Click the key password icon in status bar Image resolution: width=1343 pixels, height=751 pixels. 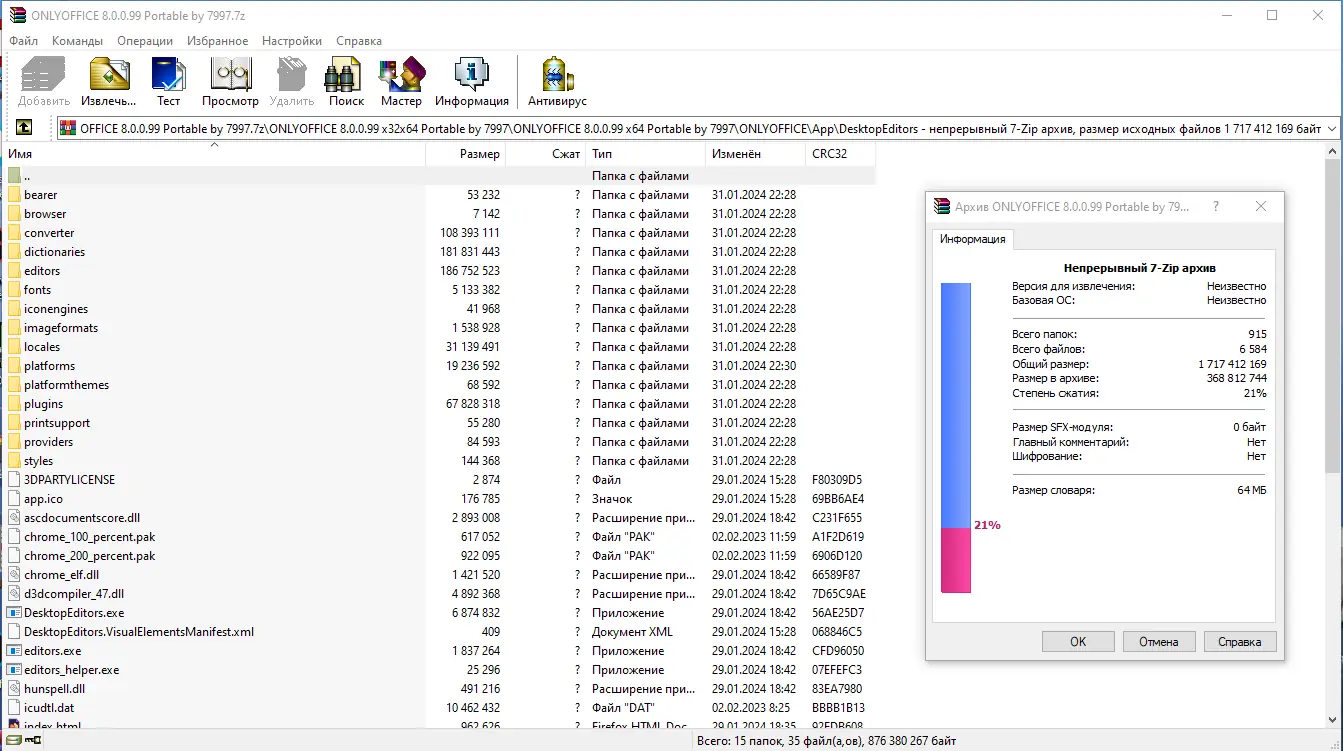(x=32, y=741)
